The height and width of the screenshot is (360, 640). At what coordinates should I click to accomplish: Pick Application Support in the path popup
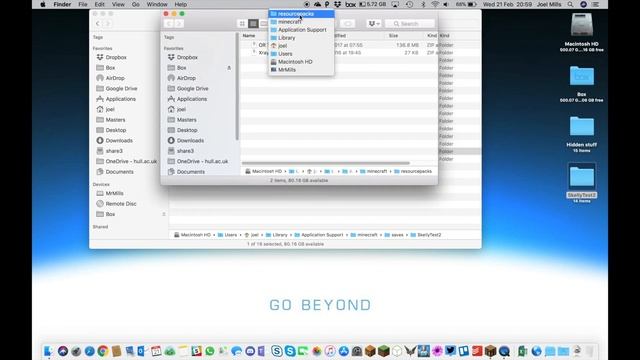point(301,30)
